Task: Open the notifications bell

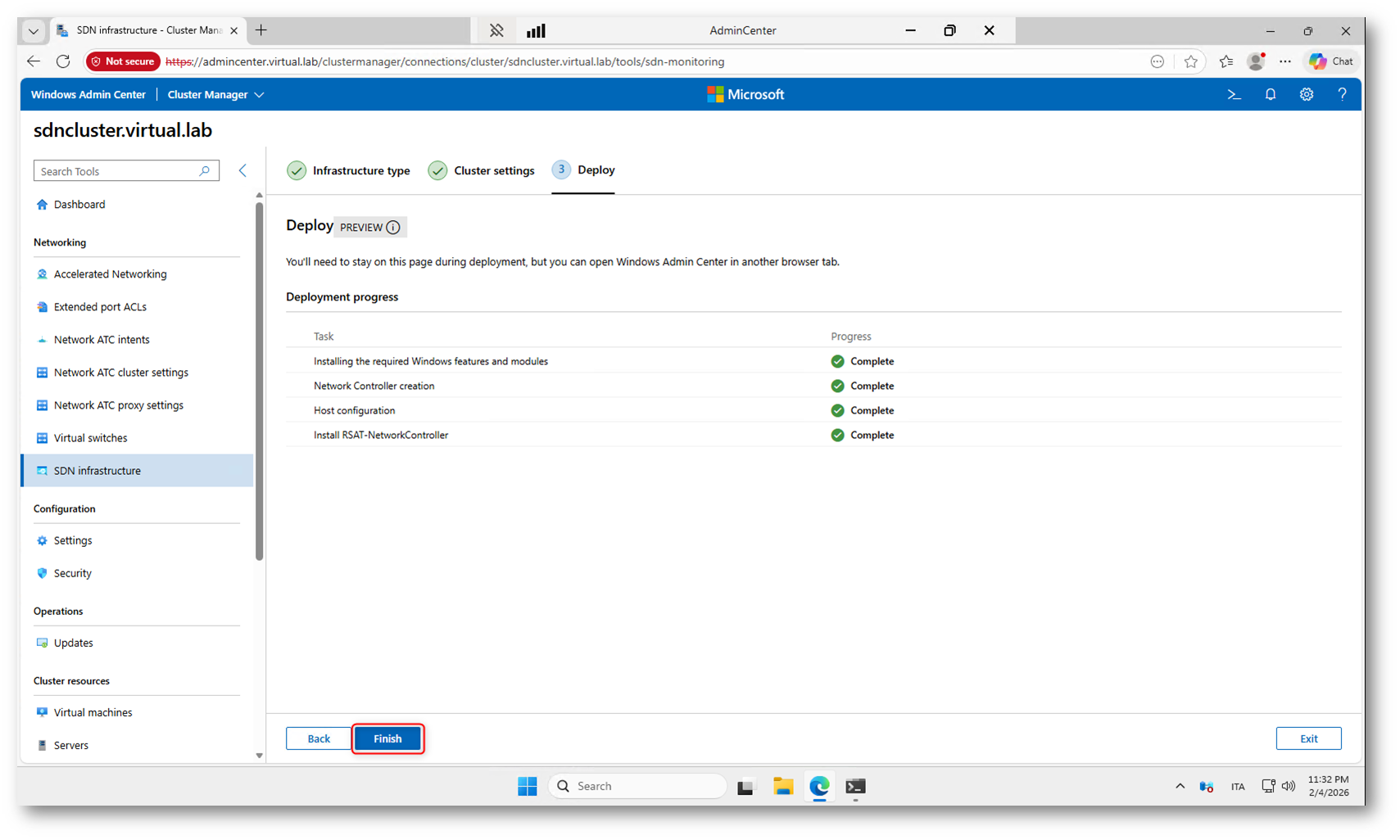Action: 1270,95
